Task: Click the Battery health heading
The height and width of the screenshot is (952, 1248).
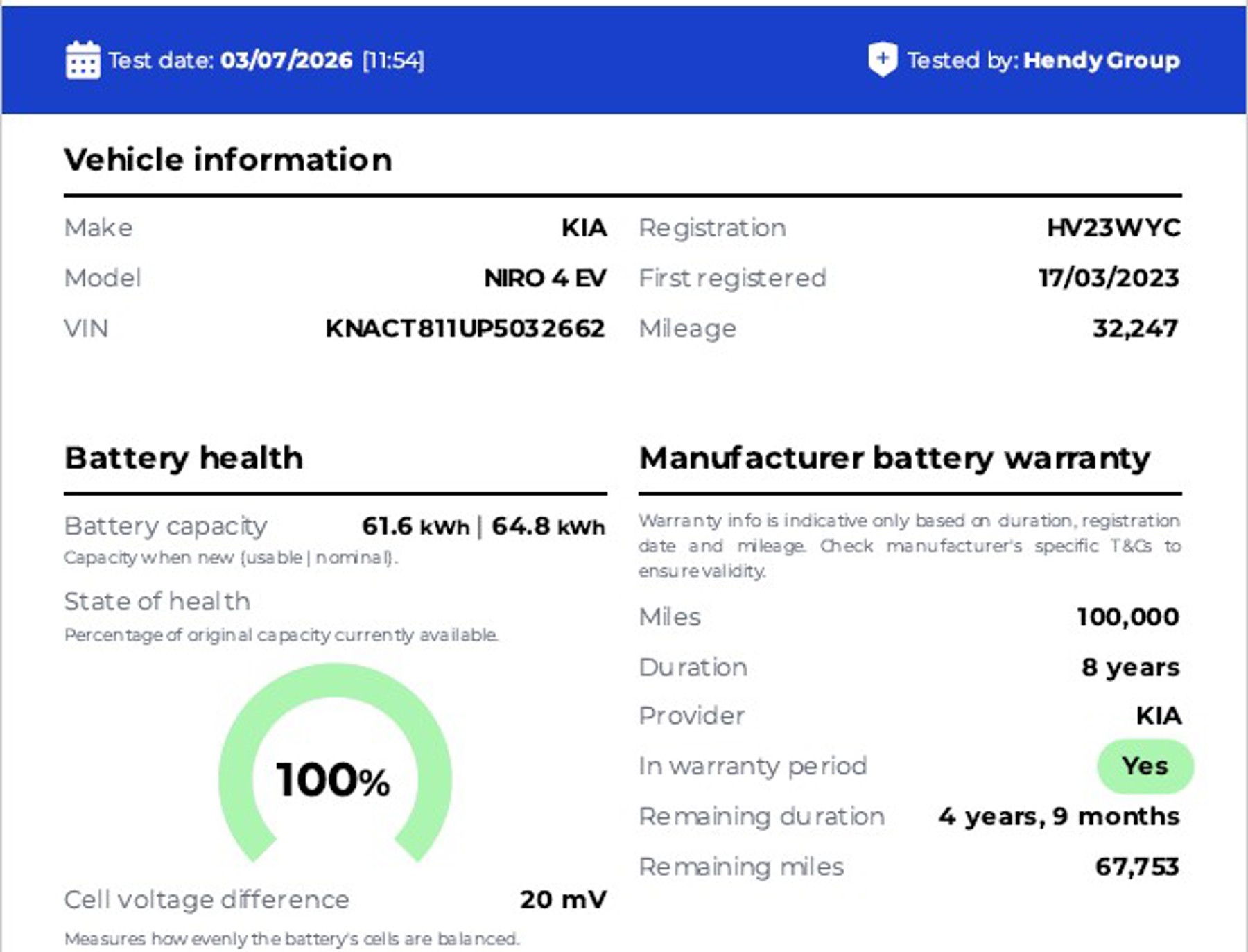Action: pos(184,458)
